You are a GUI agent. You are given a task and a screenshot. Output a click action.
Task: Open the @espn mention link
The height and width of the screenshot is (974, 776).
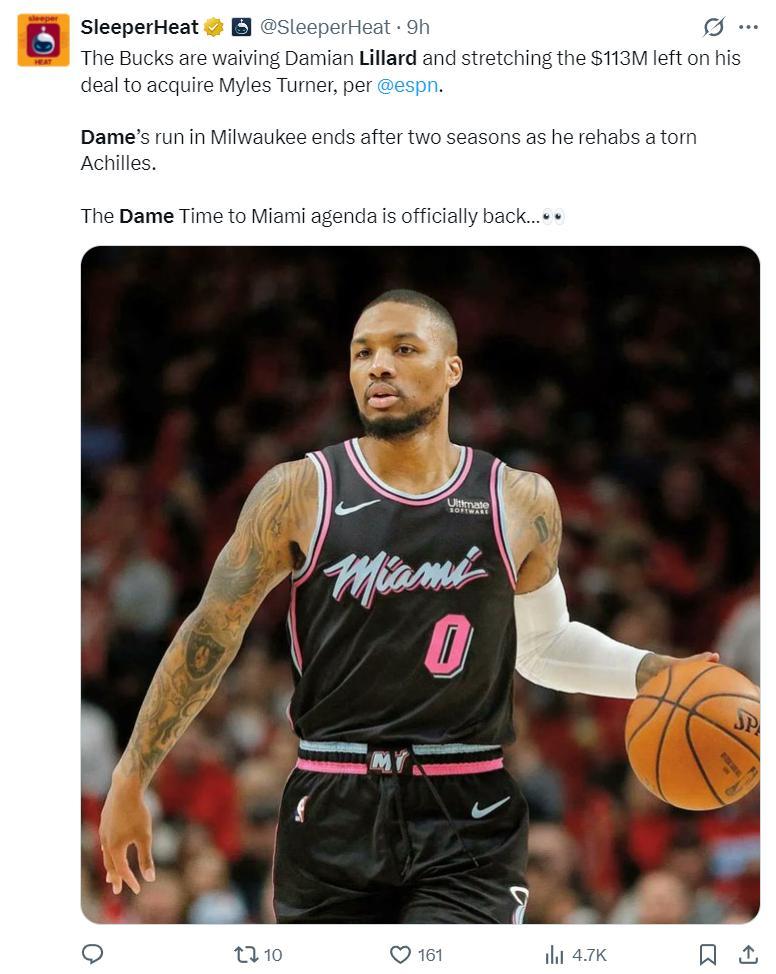click(408, 85)
